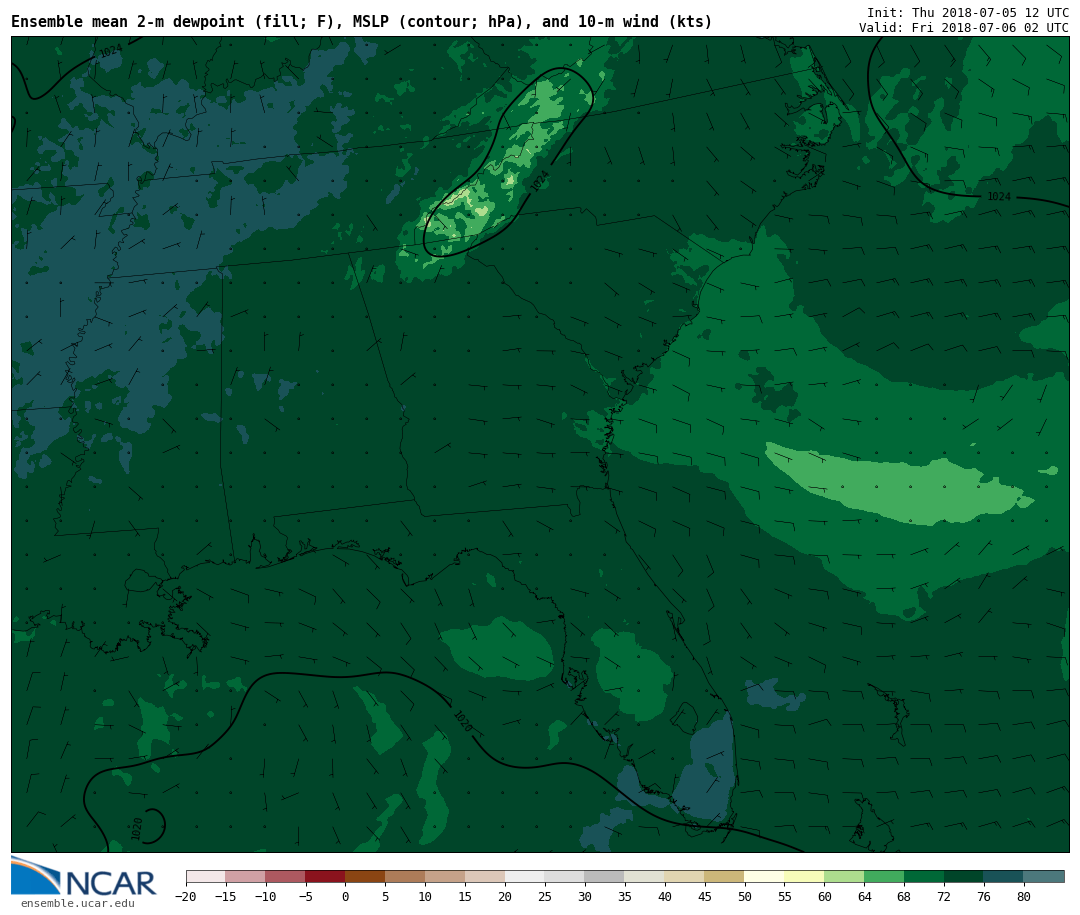Select the brown swatch between 0 and 5
Image resolution: width=1080 pixels, height=915 pixels.
pos(365,876)
